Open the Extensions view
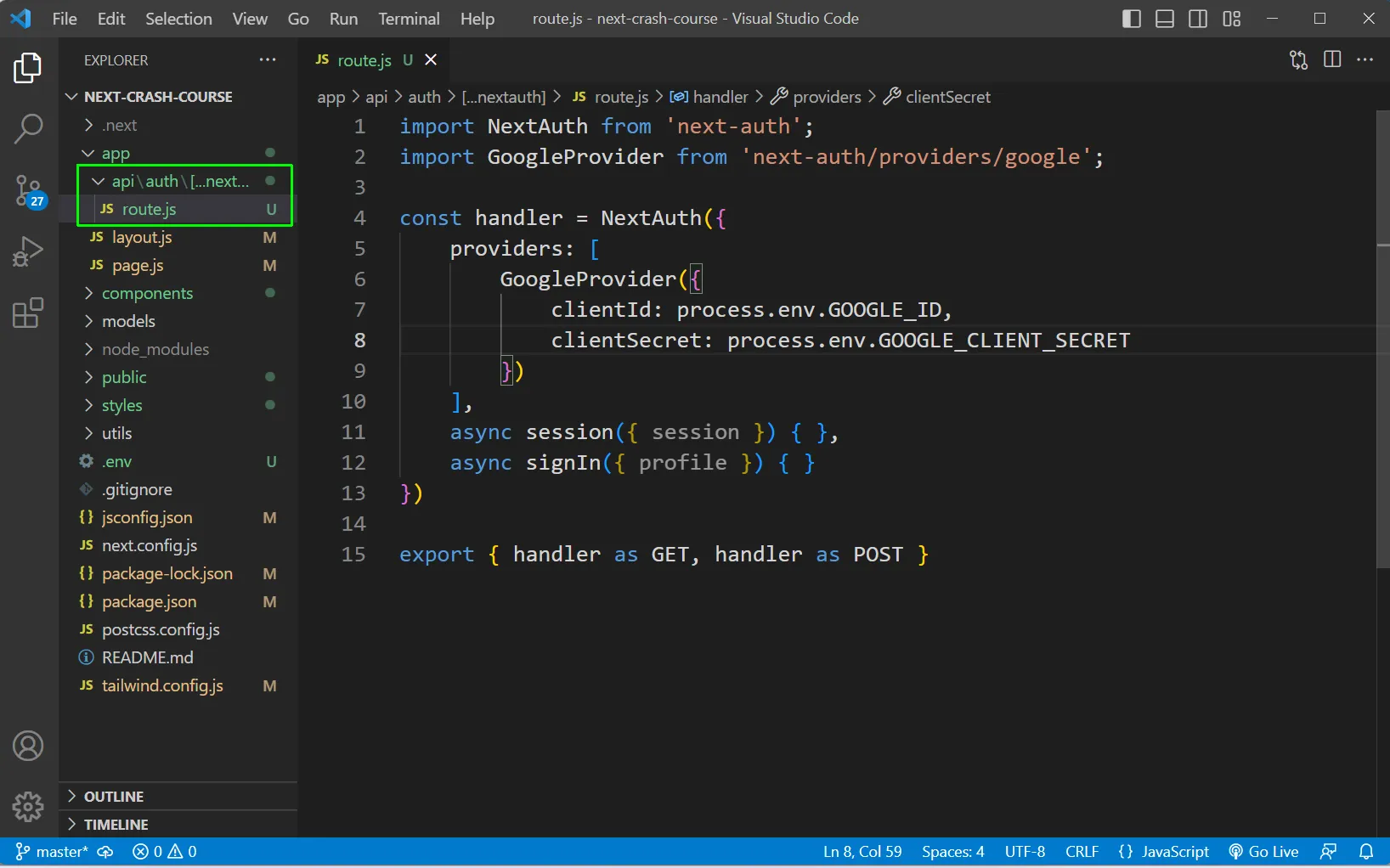1390x868 pixels. click(28, 313)
